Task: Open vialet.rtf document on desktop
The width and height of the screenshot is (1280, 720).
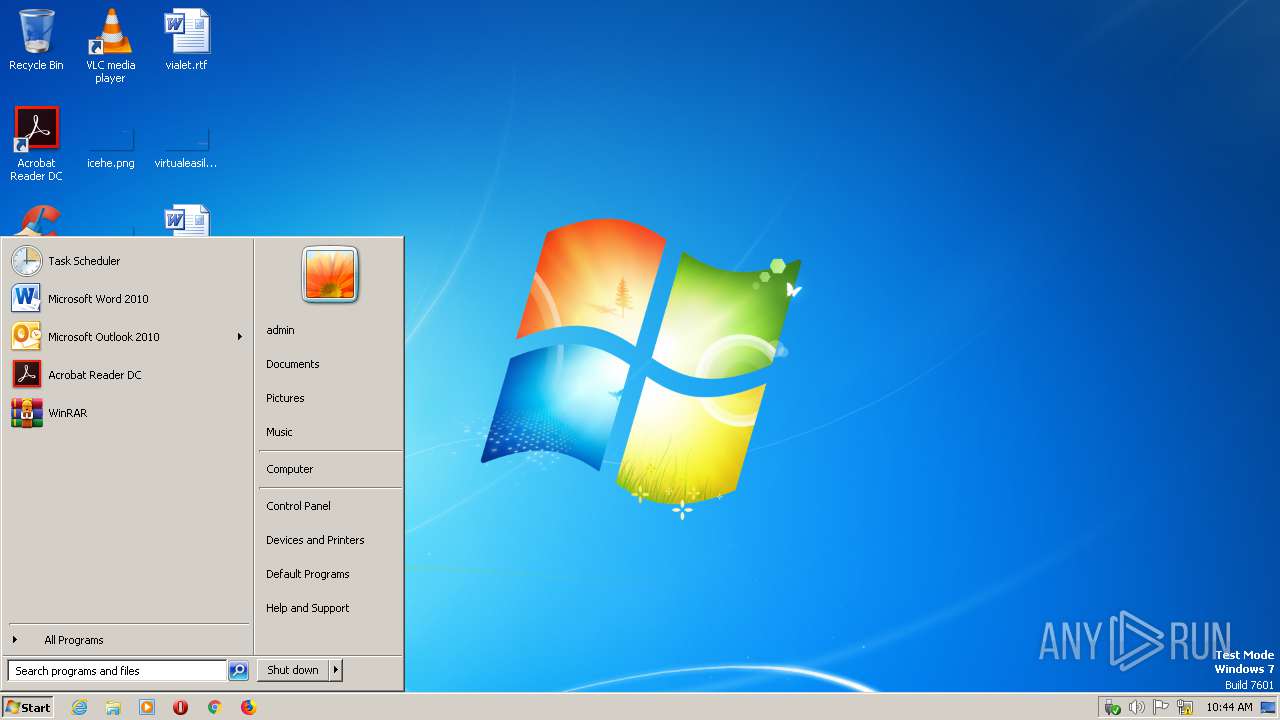Action: click(186, 40)
